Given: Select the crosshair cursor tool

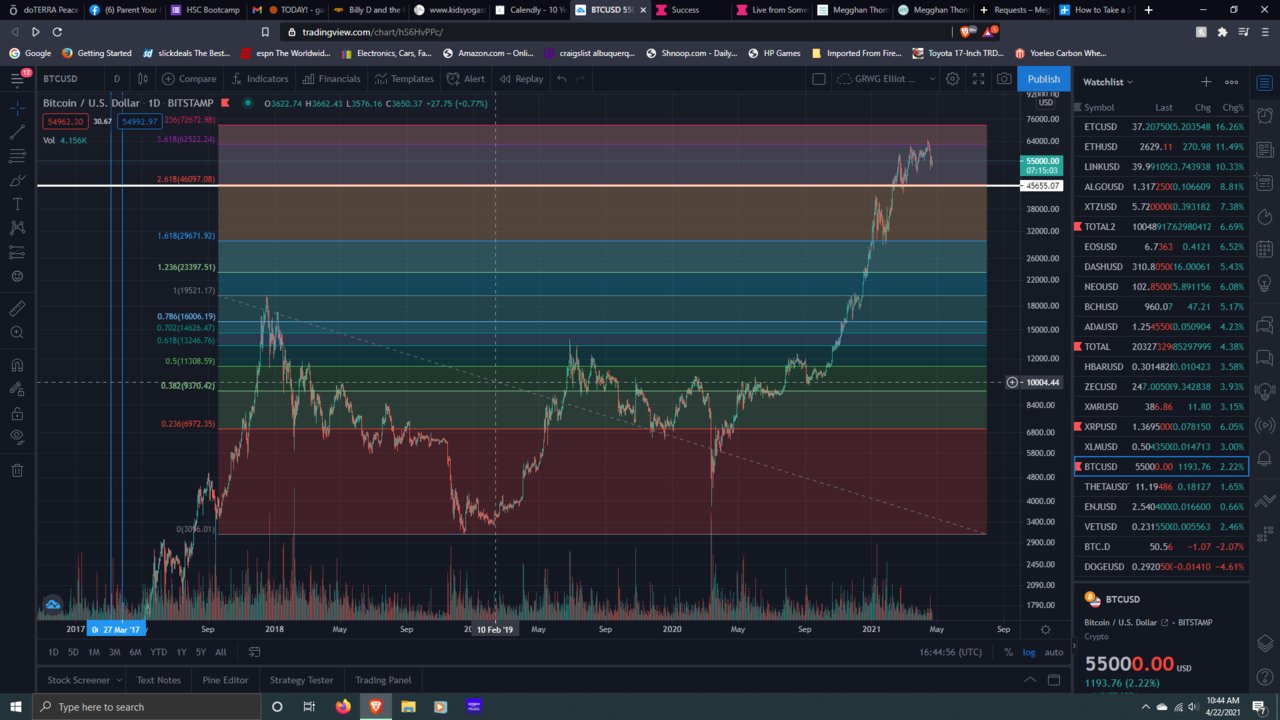Looking at the screenshot, I should 17,107.
